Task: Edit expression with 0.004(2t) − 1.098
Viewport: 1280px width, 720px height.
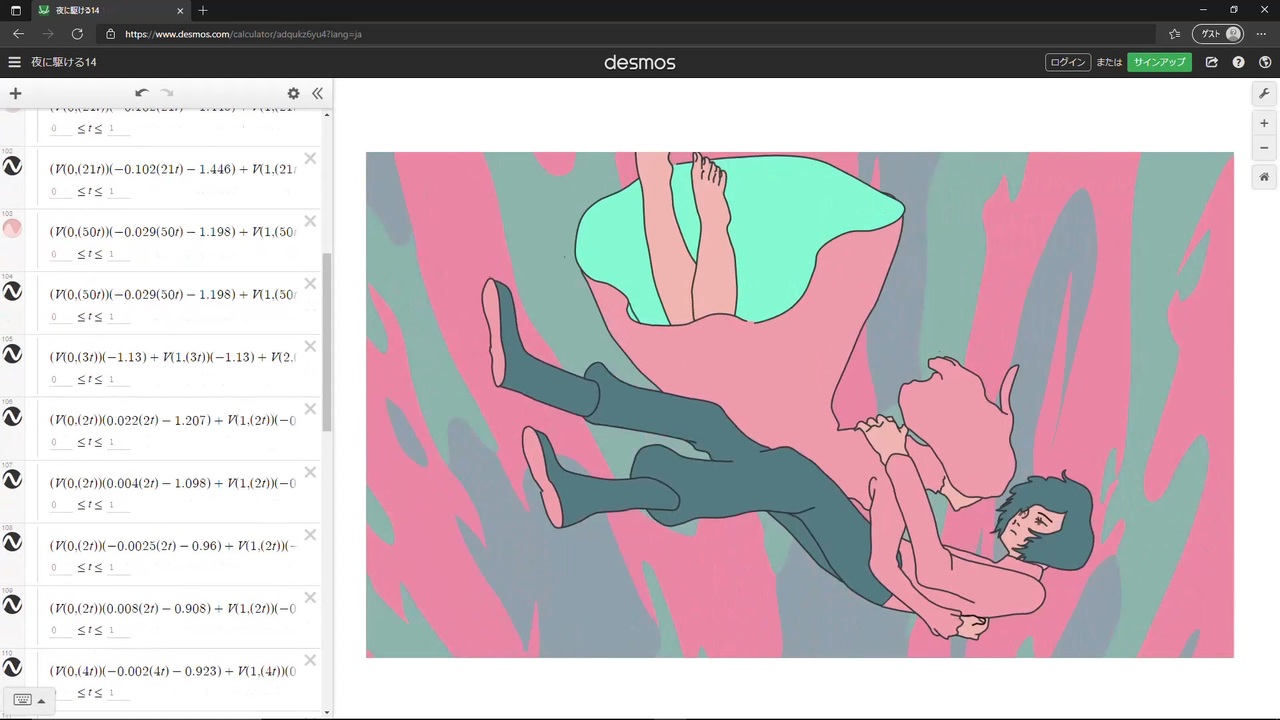Action: tap(173, 483)
